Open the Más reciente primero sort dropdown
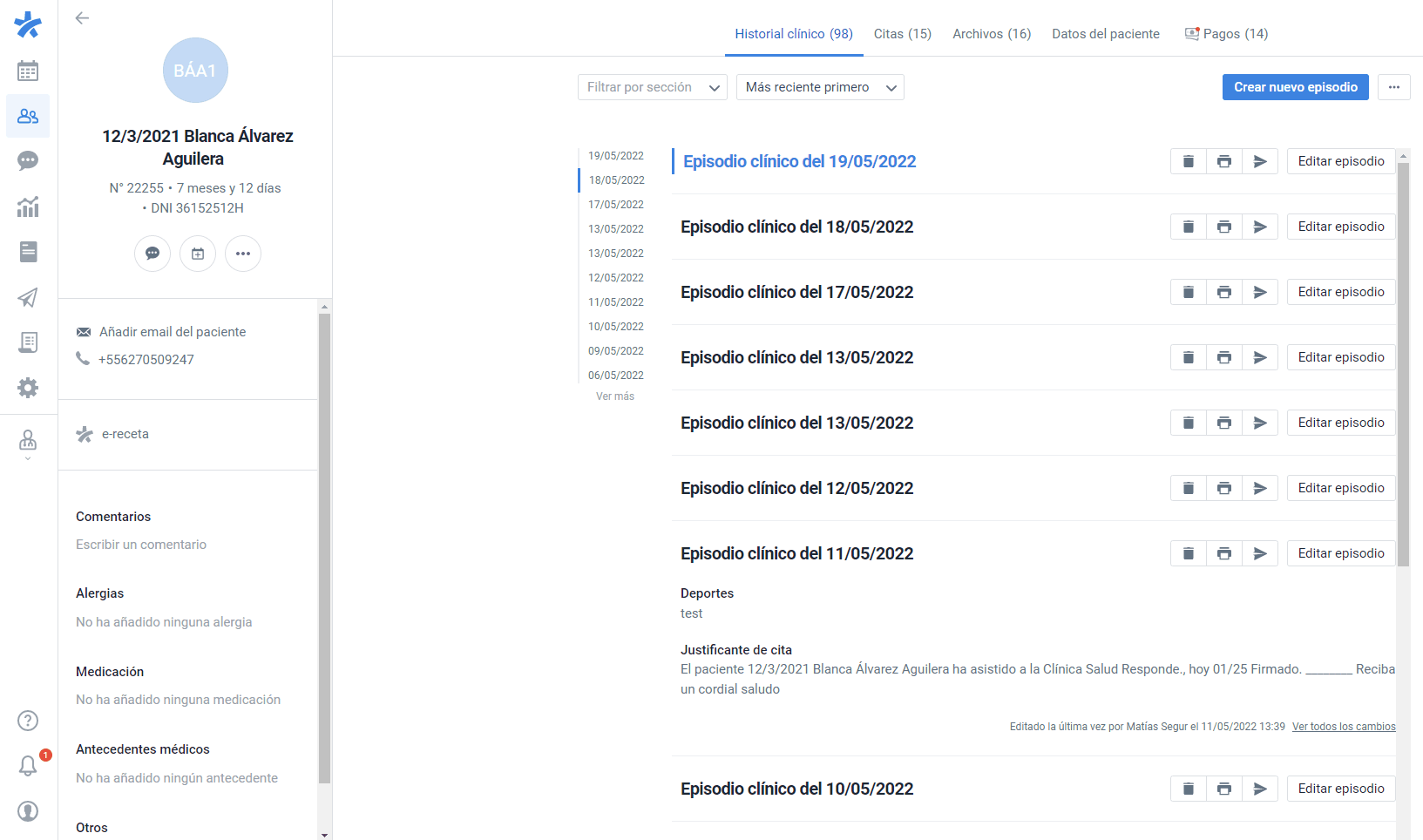Viewport: 1423px width, 840px height. [820, 87]
